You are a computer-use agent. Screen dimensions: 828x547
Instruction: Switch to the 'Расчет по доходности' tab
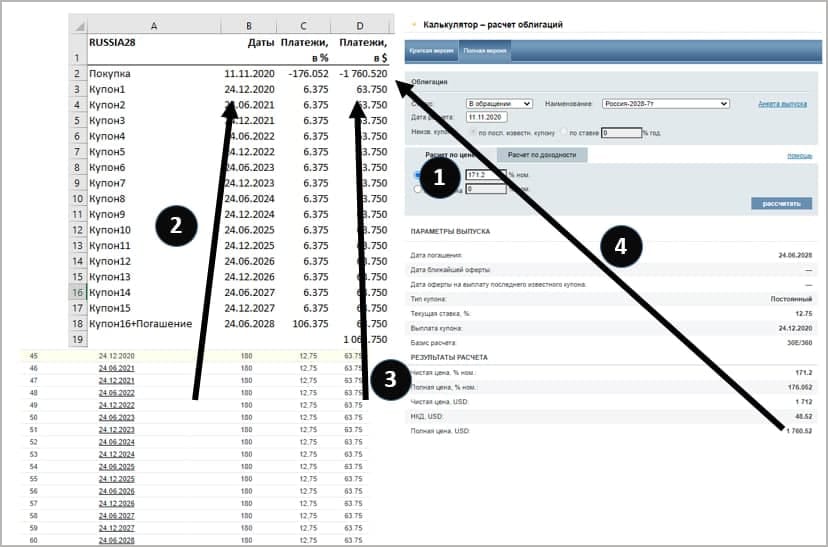[x=541, y=155]
